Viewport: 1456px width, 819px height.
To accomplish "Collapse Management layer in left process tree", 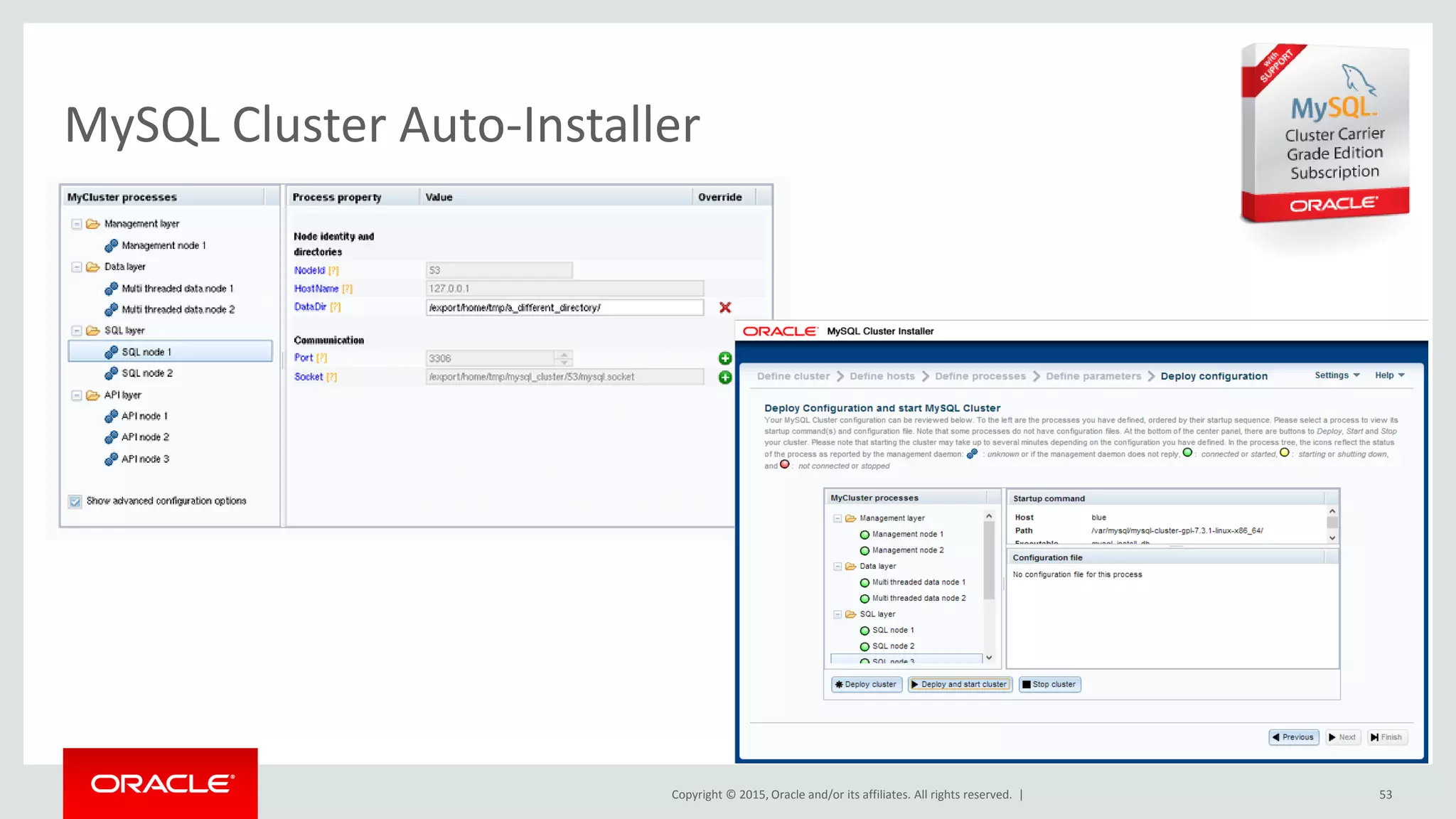I will pos(76,224).
